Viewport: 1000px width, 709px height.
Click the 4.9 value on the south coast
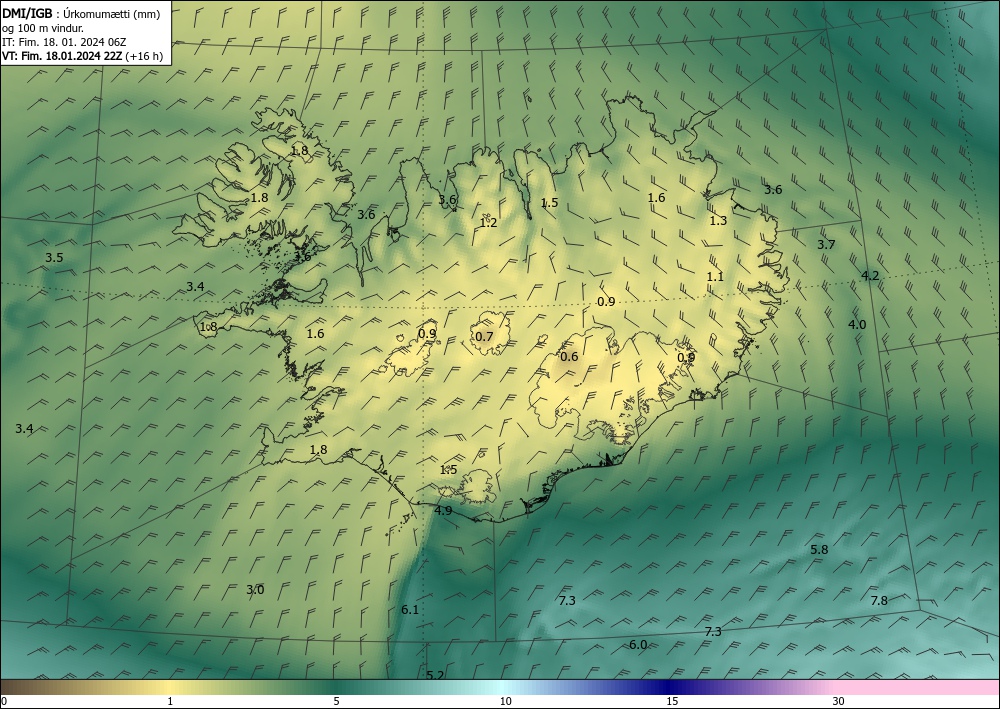[x=443, y=510]
